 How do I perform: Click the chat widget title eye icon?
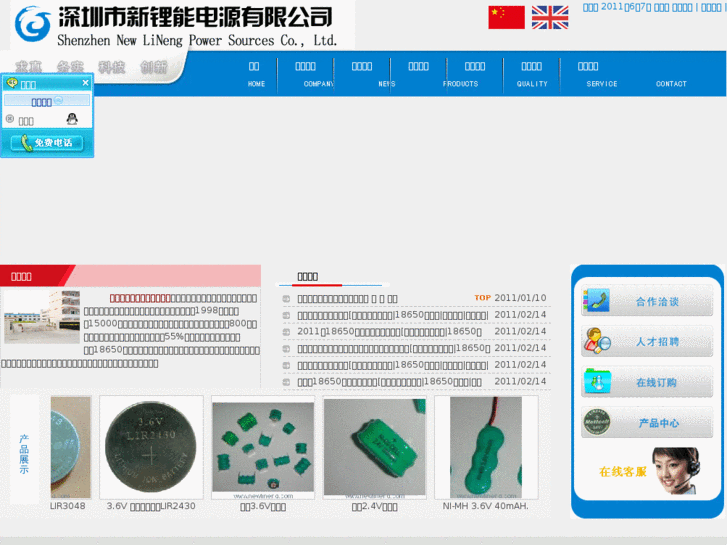[x=12, y=83]
